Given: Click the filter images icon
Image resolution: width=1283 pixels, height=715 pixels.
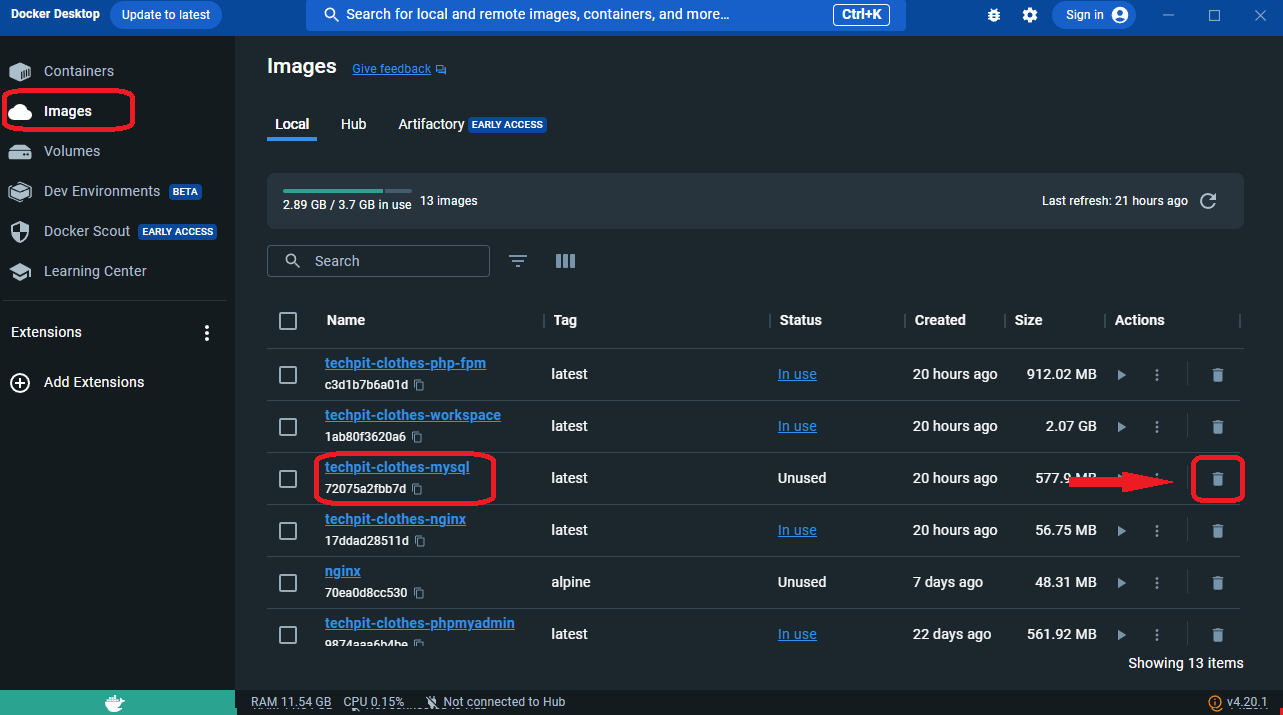Looking at the screenshot, I should pos(517,261).
